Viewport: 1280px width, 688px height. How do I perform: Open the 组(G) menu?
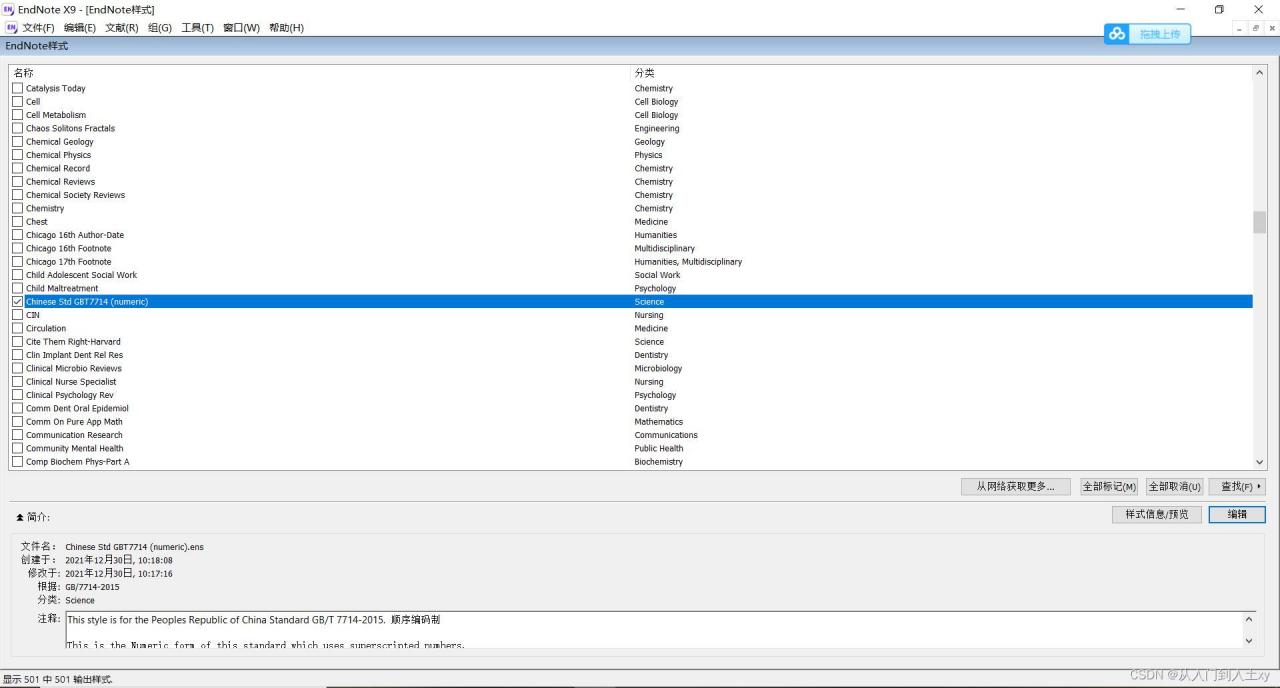[160, 27]
